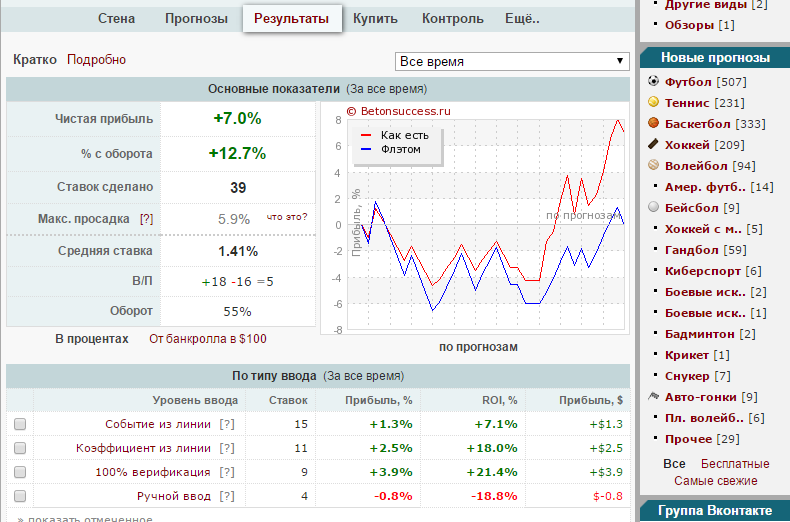The width and height of the screenshot is (790, 522).
Task: Go to the 'Купить' tab
Action: (375, 19)
